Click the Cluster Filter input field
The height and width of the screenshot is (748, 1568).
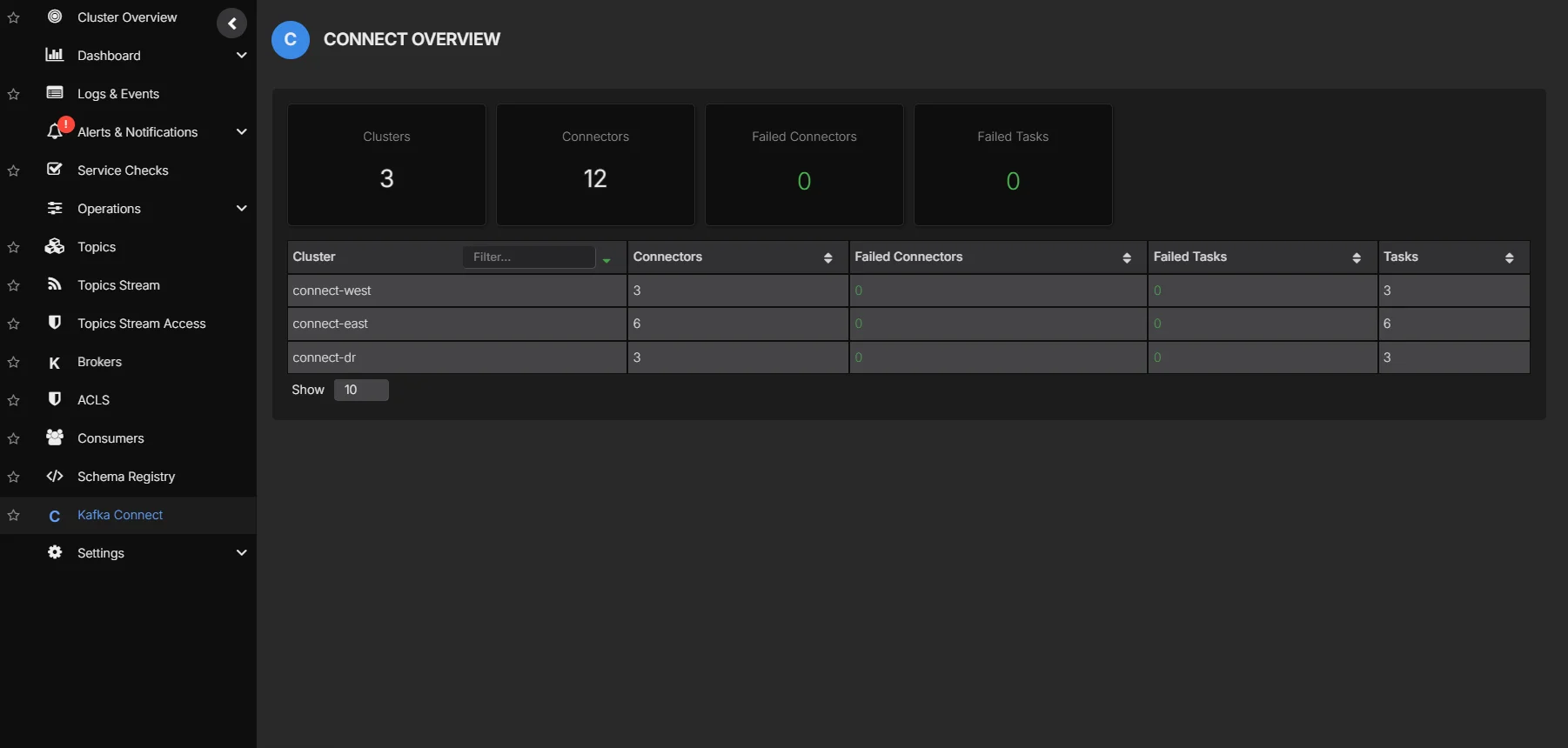click(528, 257)
